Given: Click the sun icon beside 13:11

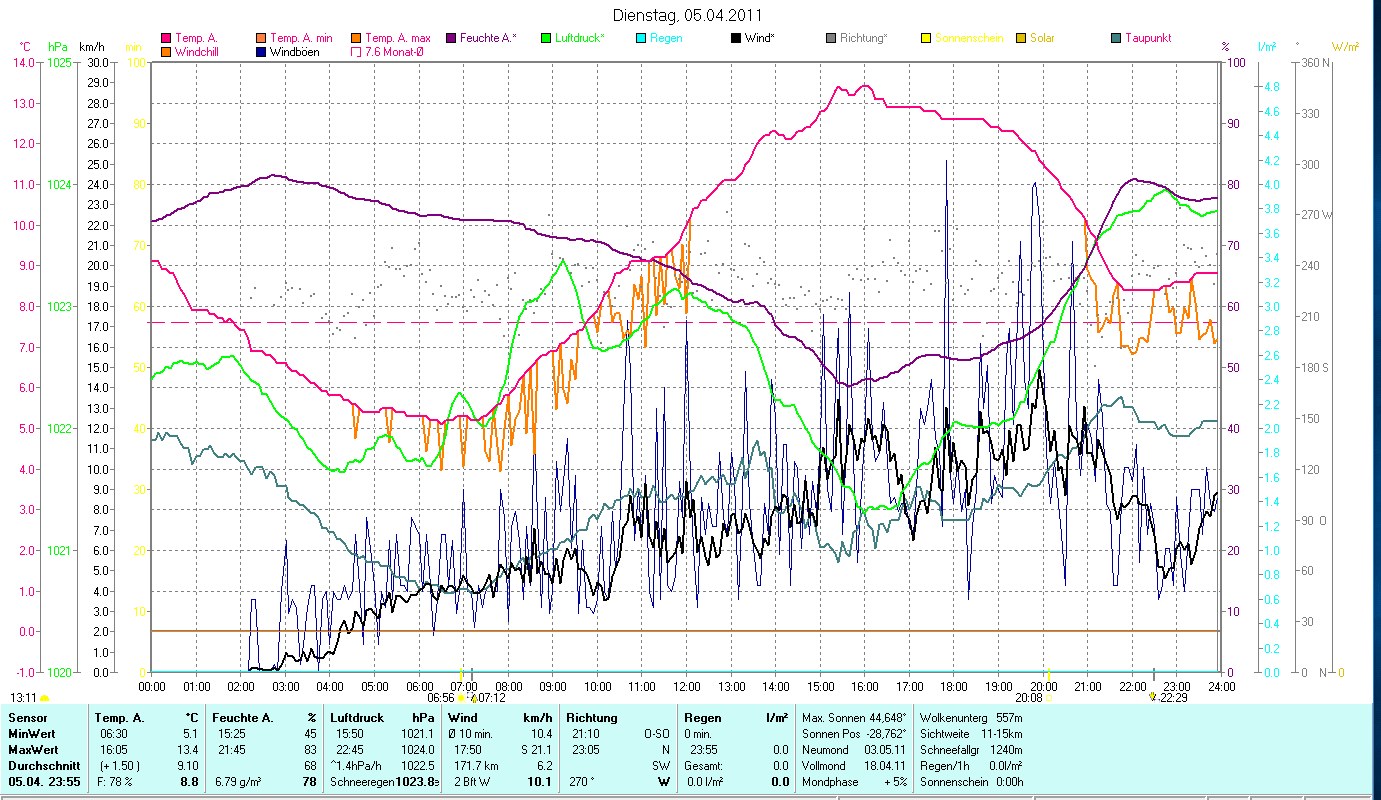Looking at the screenshot, I should [44, 697].
